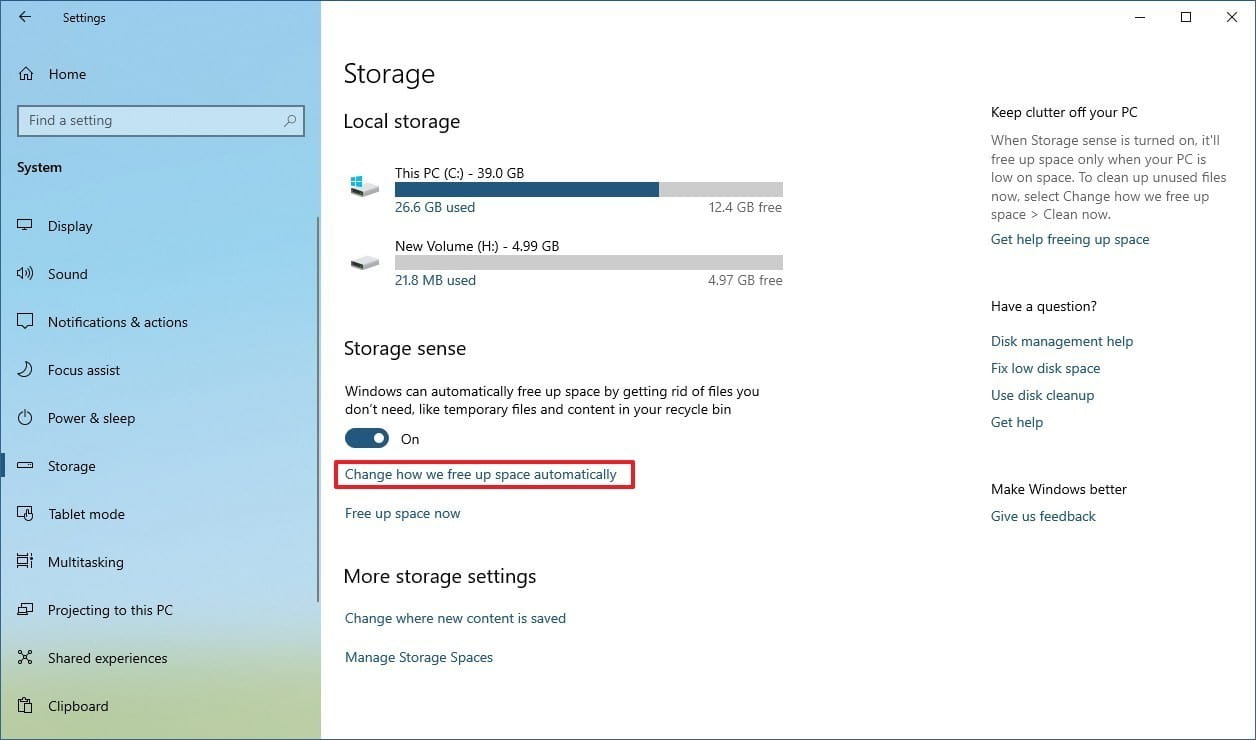1256x740 pixels.
Task: Open Power & sleep settings
Action: click(x=91, y=418)
